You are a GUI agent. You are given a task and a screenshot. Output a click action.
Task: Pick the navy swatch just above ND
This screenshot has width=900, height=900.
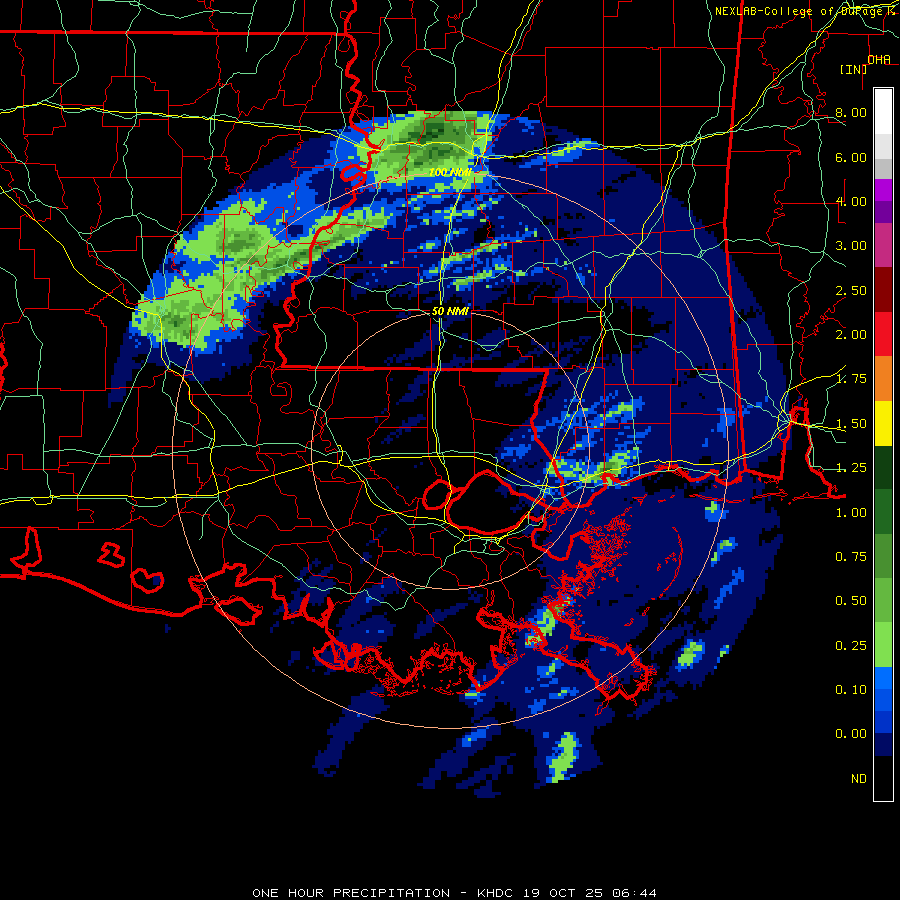(x=883, y=745)
